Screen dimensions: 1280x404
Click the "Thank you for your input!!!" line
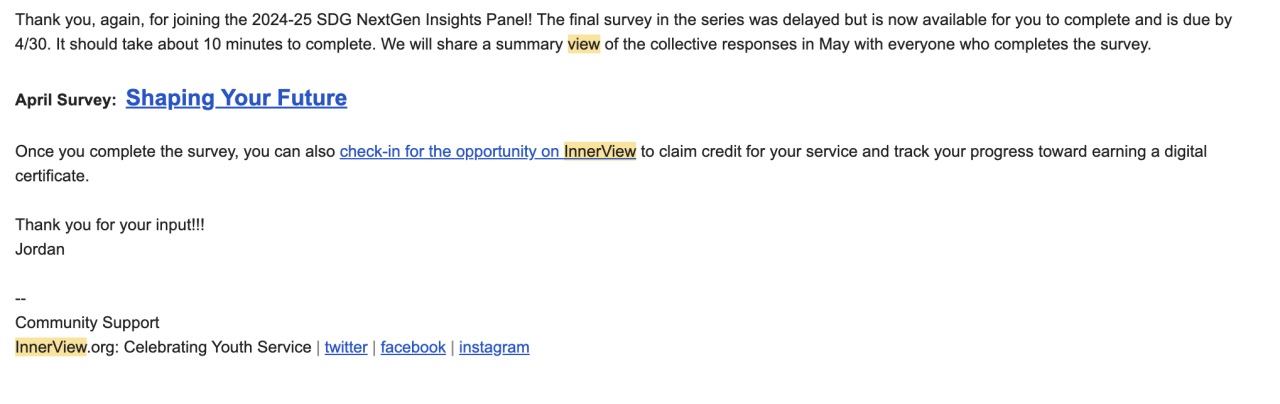(x=110, y=226)
